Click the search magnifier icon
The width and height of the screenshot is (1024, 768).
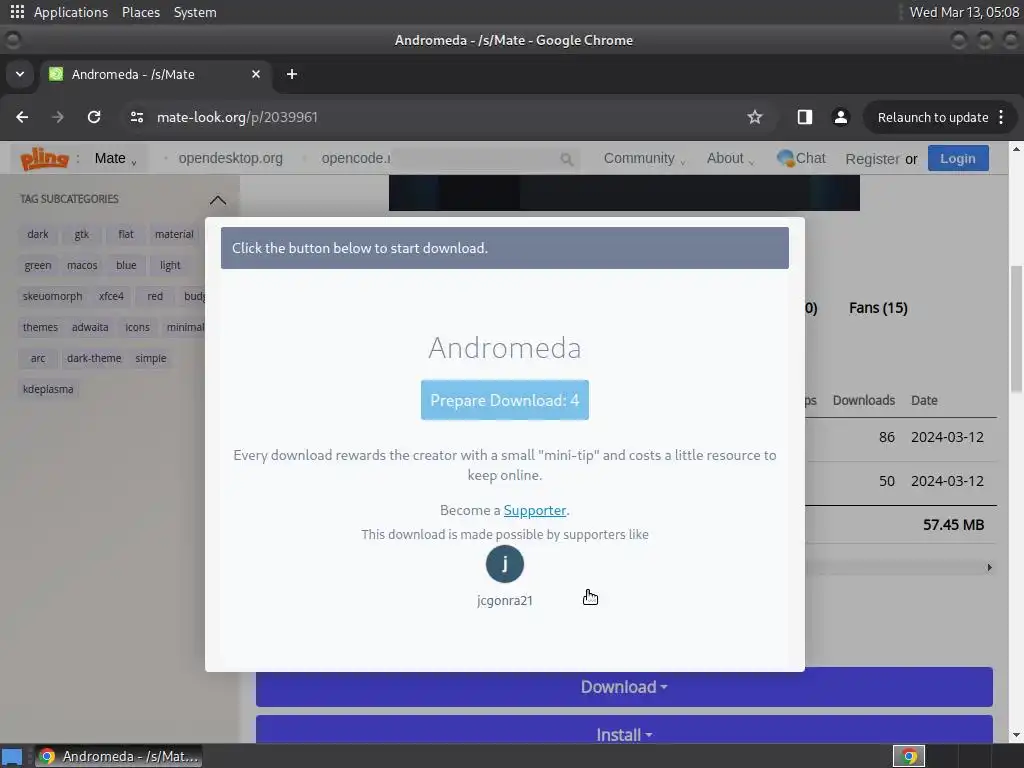pos(566,159)
